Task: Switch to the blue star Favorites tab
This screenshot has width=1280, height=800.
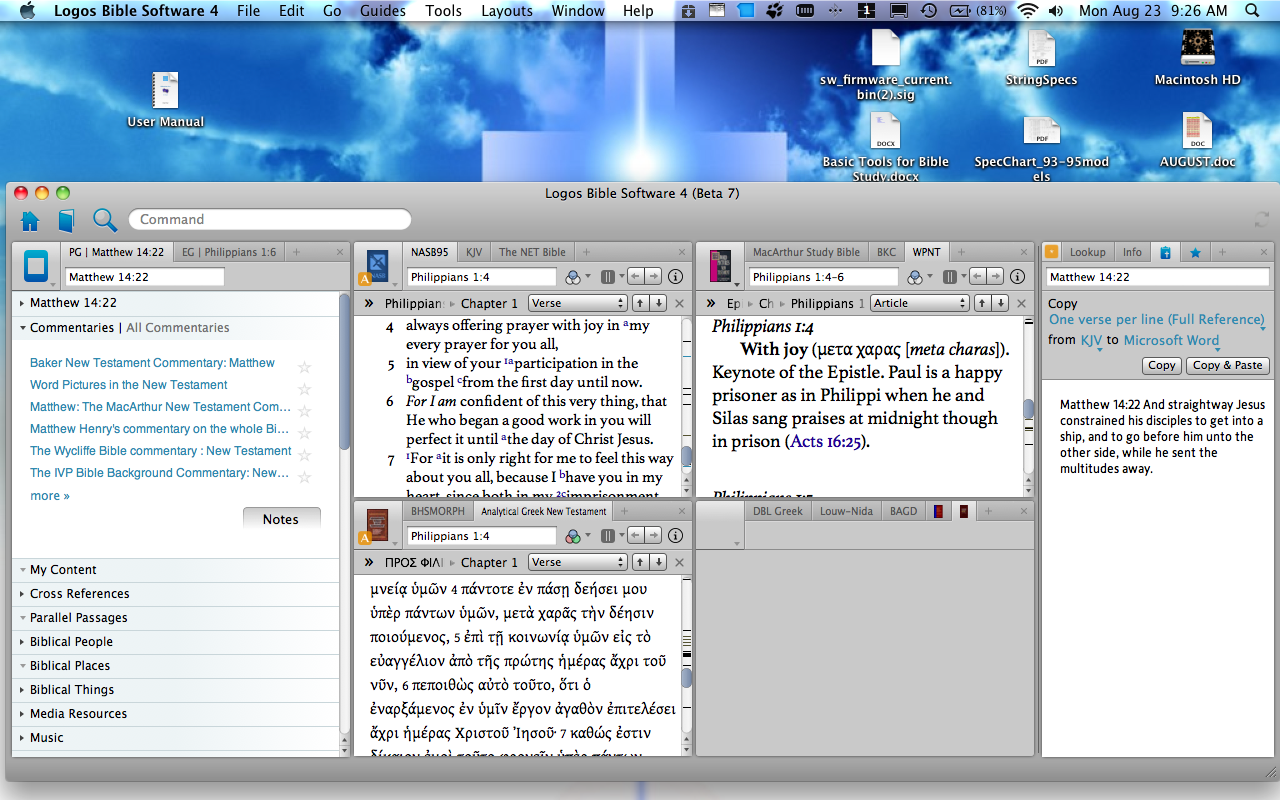Action: coord(1195,253)
